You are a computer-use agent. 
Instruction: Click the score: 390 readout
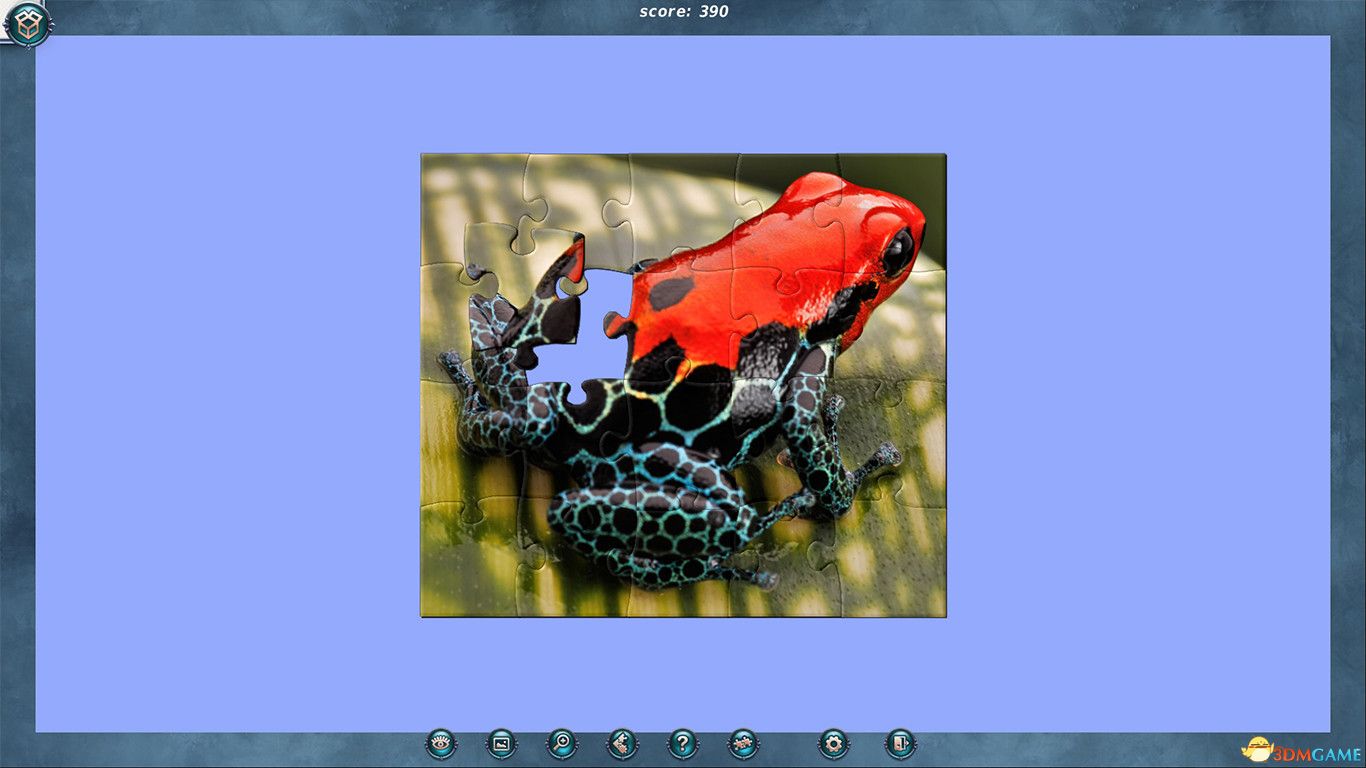pos(684,11)
